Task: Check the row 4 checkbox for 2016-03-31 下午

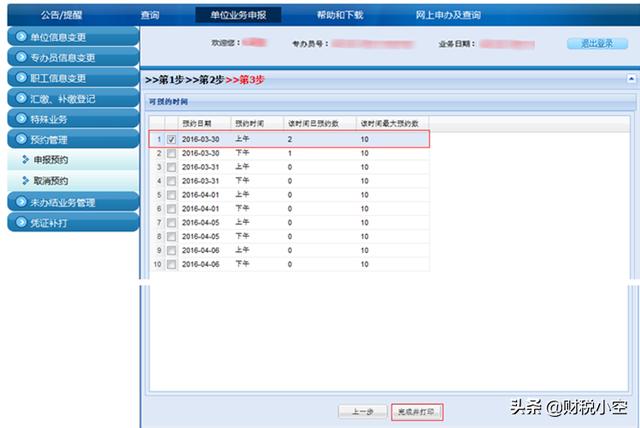Action: 171,181
